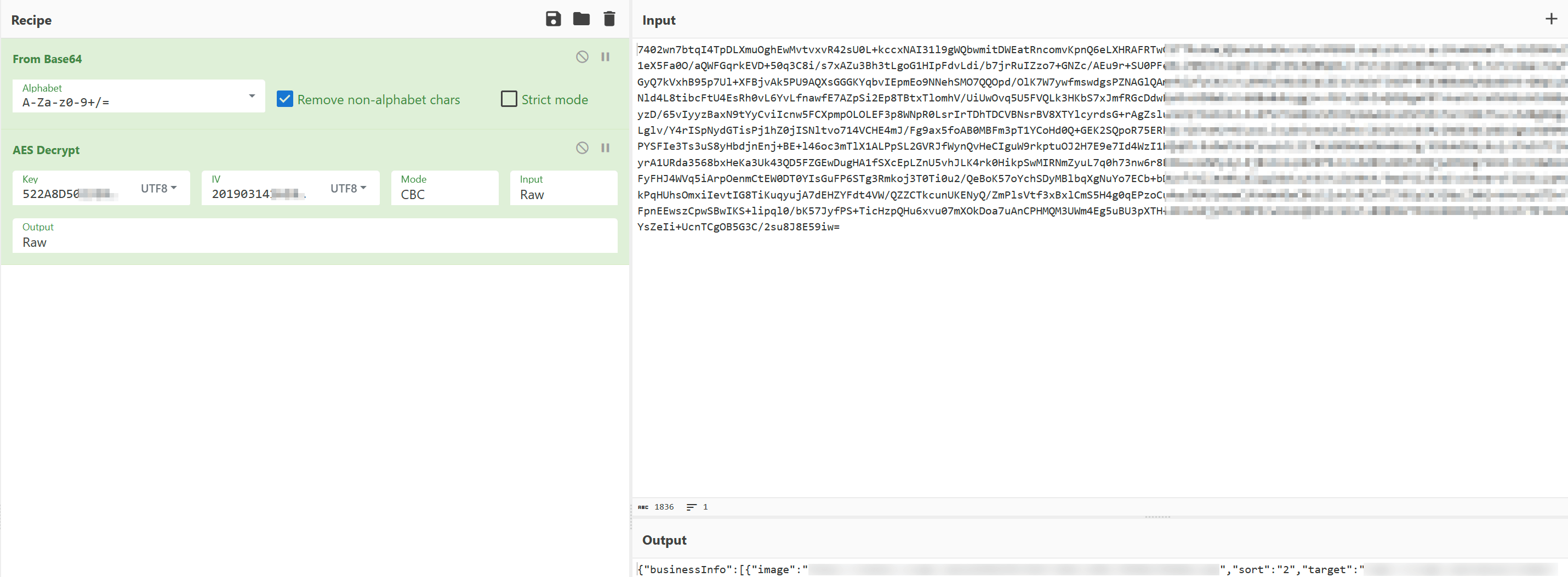1568x577 pixels.
Task: Click the line count indicator in status bar
Action: pyautogui.click(x=698, y=507)
